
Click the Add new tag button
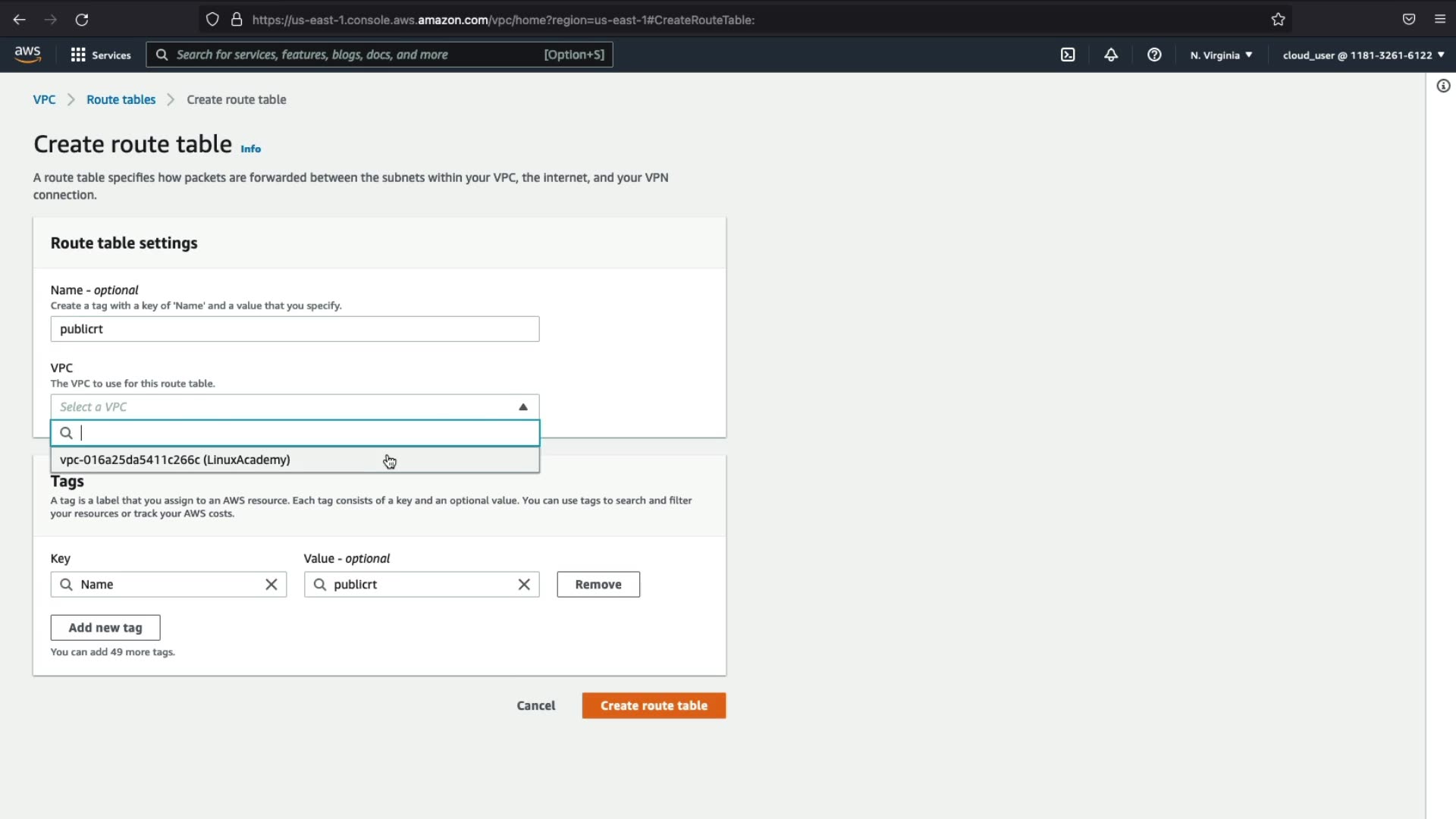[x=105, y=628]
